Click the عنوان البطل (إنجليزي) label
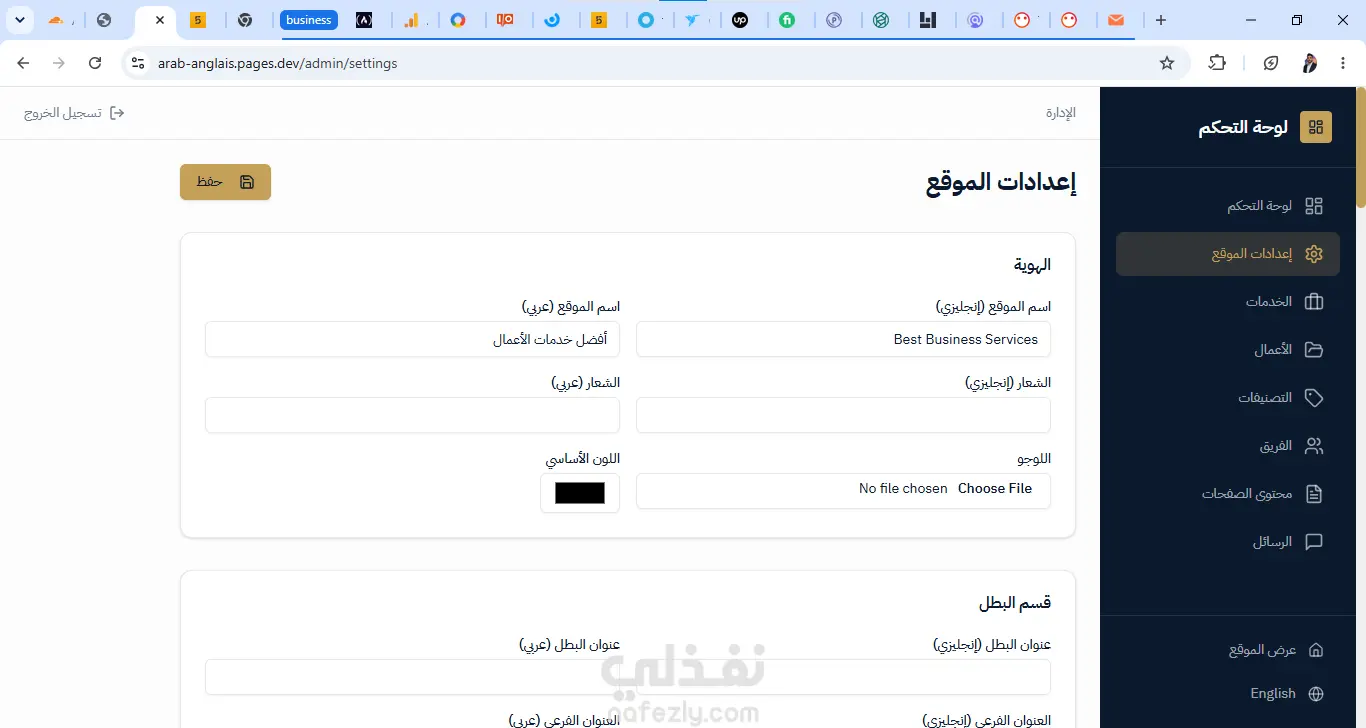Image resolution: width=1366 pixels, height=728 pixels. (x=992, y=645)
